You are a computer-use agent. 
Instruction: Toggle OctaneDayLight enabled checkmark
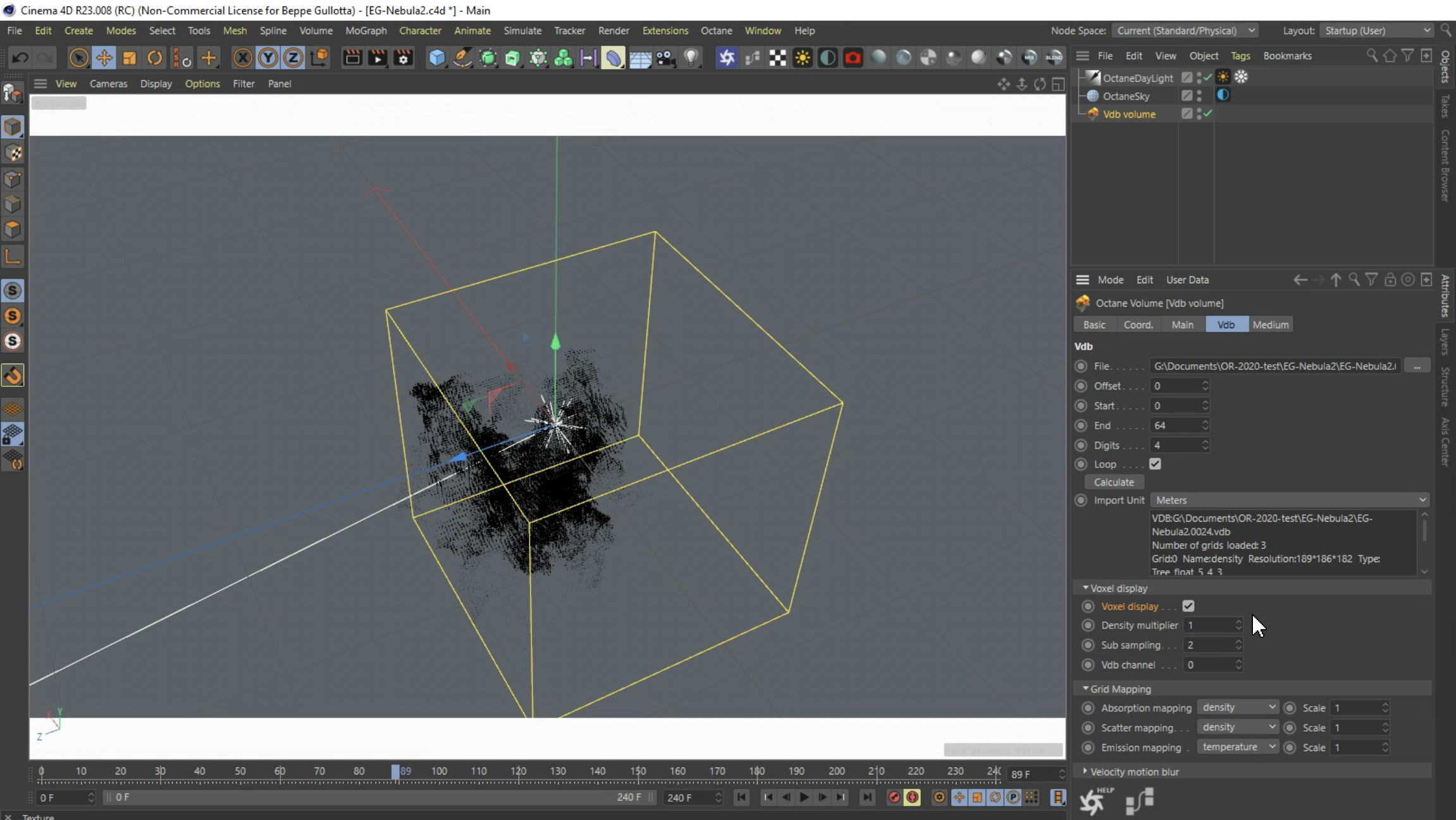coord(1208,77)
